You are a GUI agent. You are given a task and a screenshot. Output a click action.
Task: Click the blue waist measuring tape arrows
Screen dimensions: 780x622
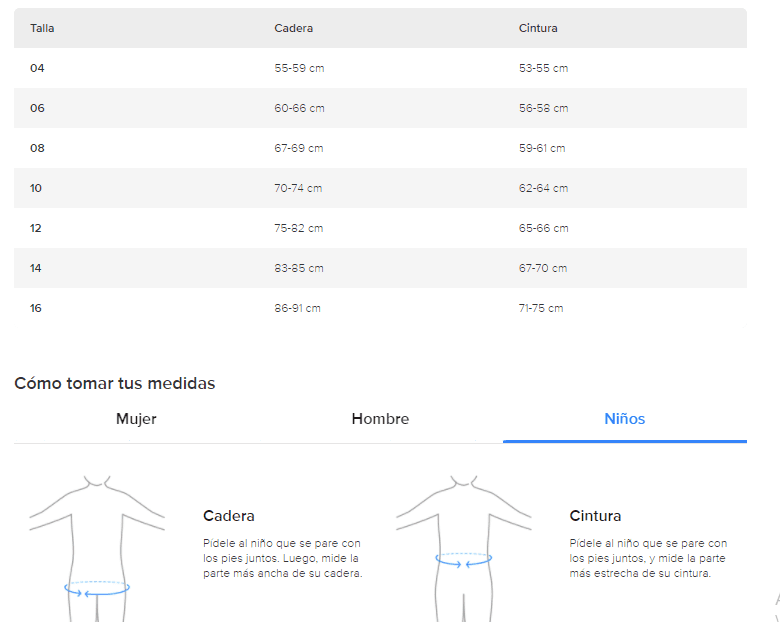463,562
